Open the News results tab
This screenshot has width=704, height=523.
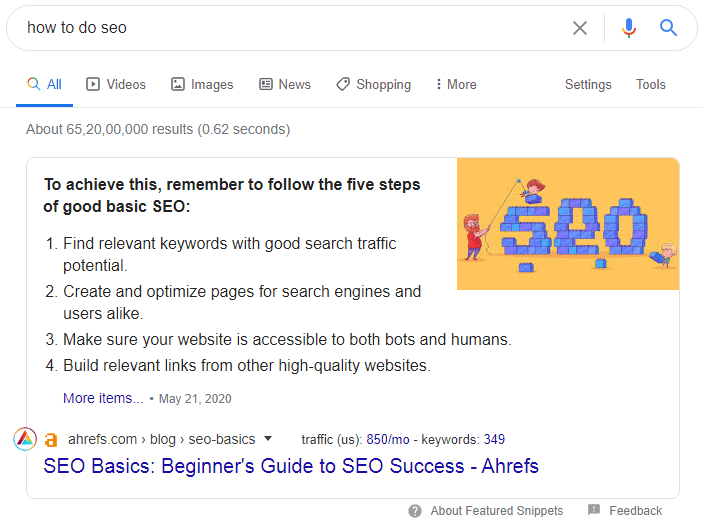click(x=285, y=84)
